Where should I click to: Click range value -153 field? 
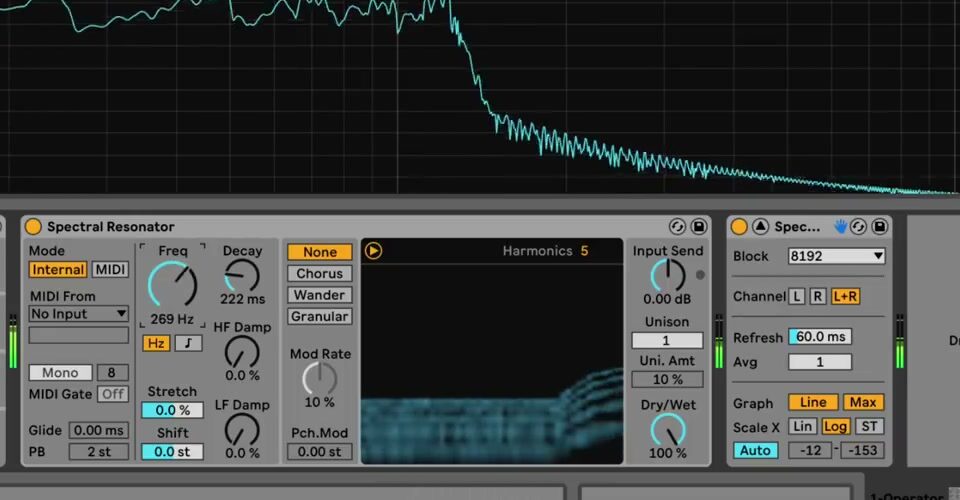click(x=862, y=450)
